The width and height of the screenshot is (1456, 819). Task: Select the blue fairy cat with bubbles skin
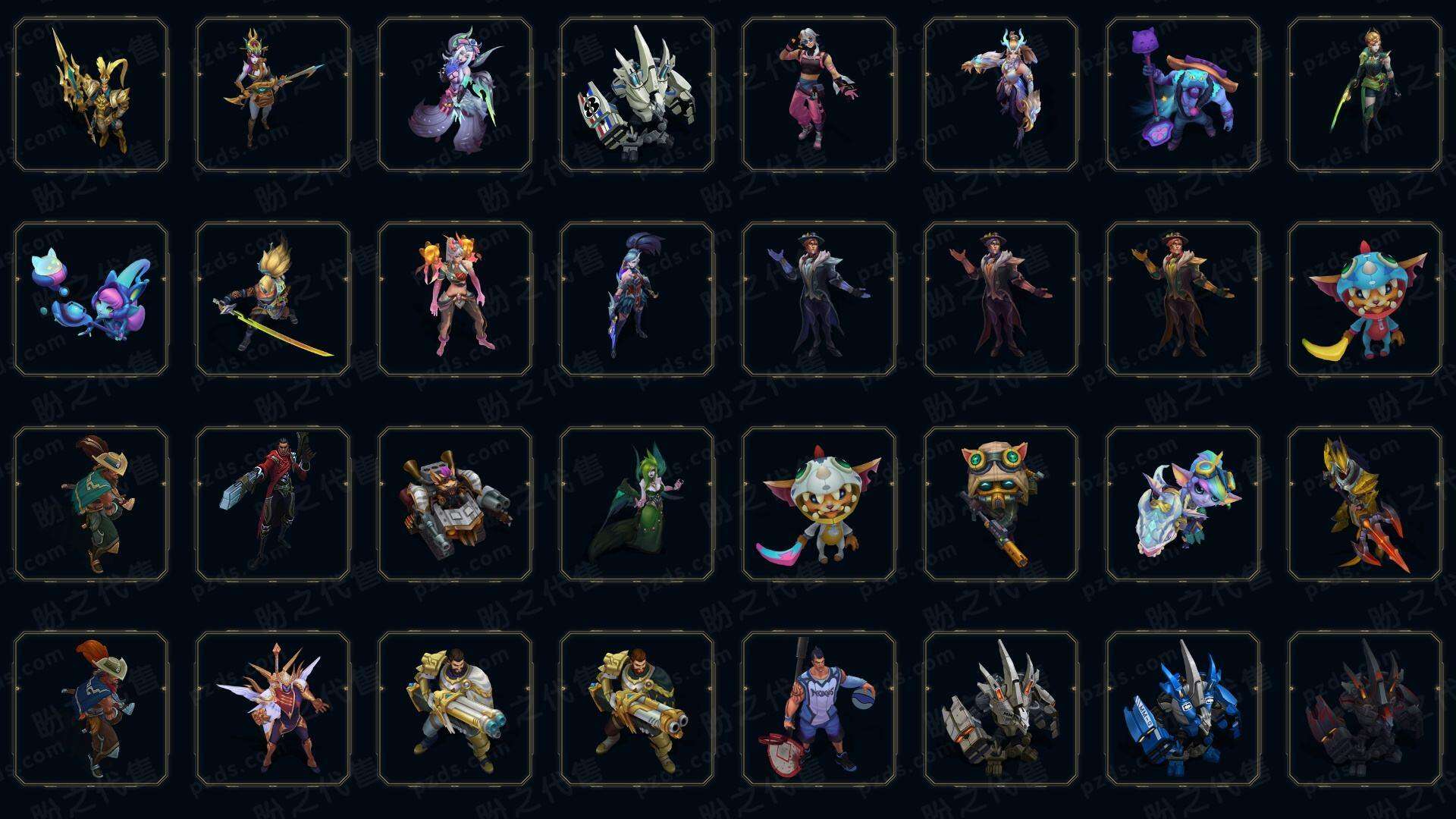tap(91, 299)
